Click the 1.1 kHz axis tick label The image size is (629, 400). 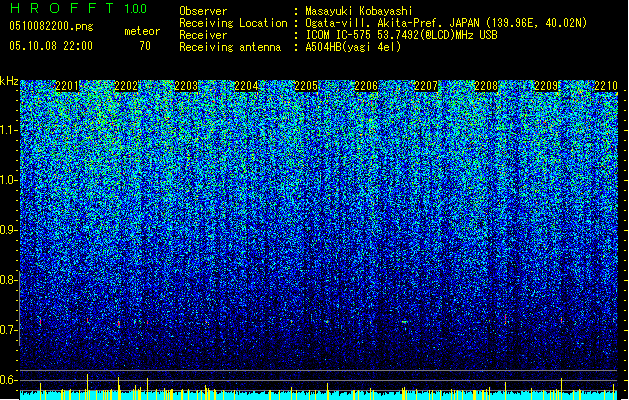tap(9, 130)
